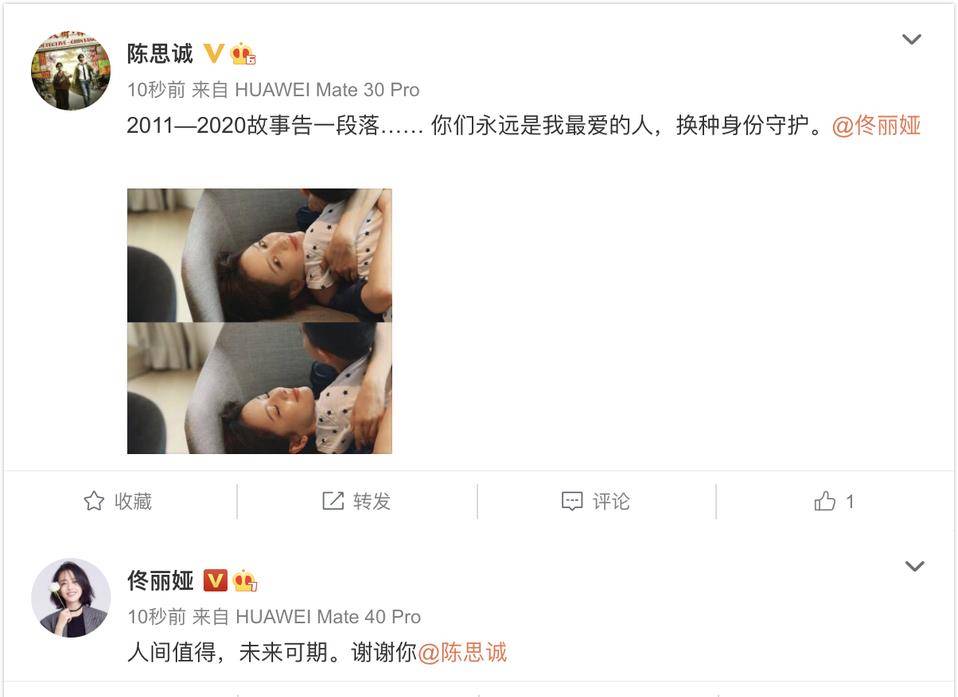Click the gold V verification badge beside 陈思诚
Viewport: 958px width, 697px height.
(x=213, y=53)
